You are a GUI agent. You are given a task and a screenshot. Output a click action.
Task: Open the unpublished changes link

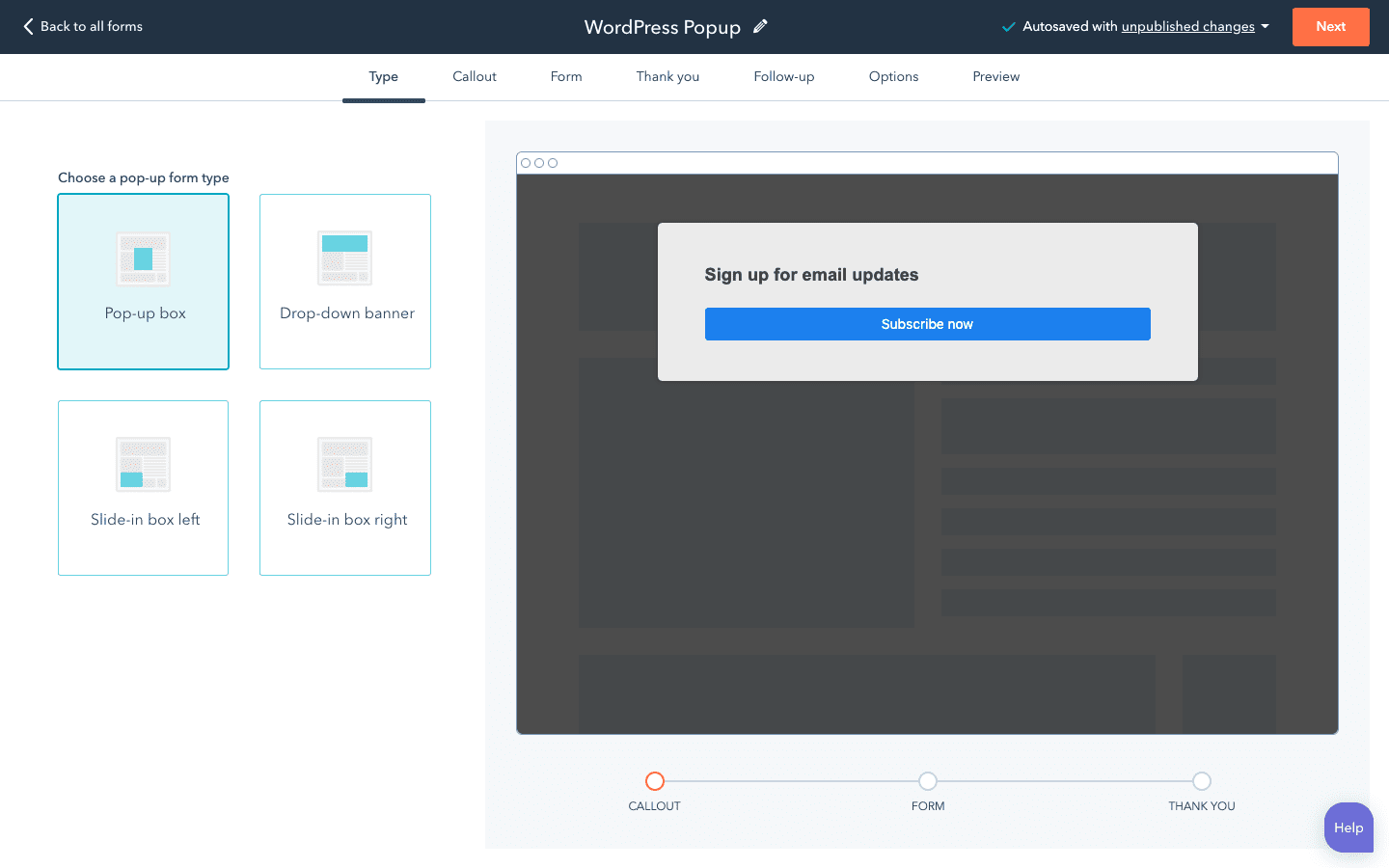1187,27
